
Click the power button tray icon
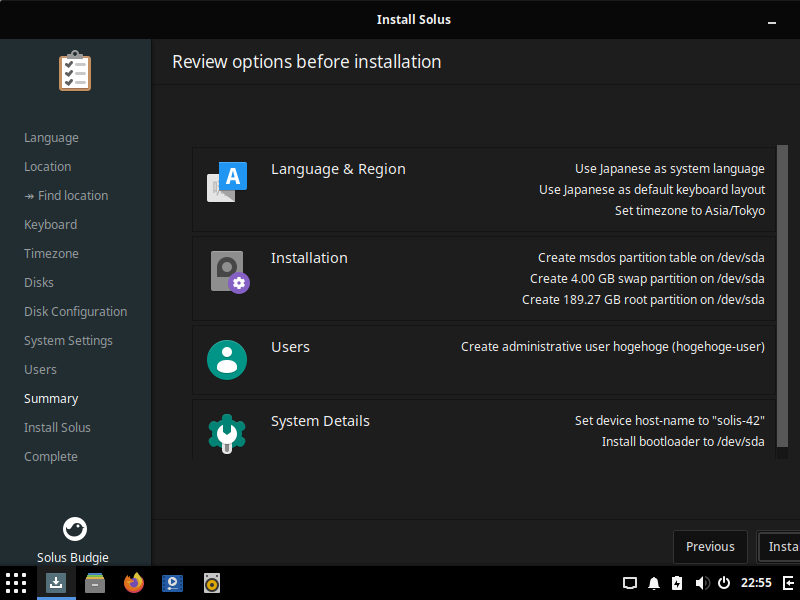pyautogui.click(x=723, y=583)
